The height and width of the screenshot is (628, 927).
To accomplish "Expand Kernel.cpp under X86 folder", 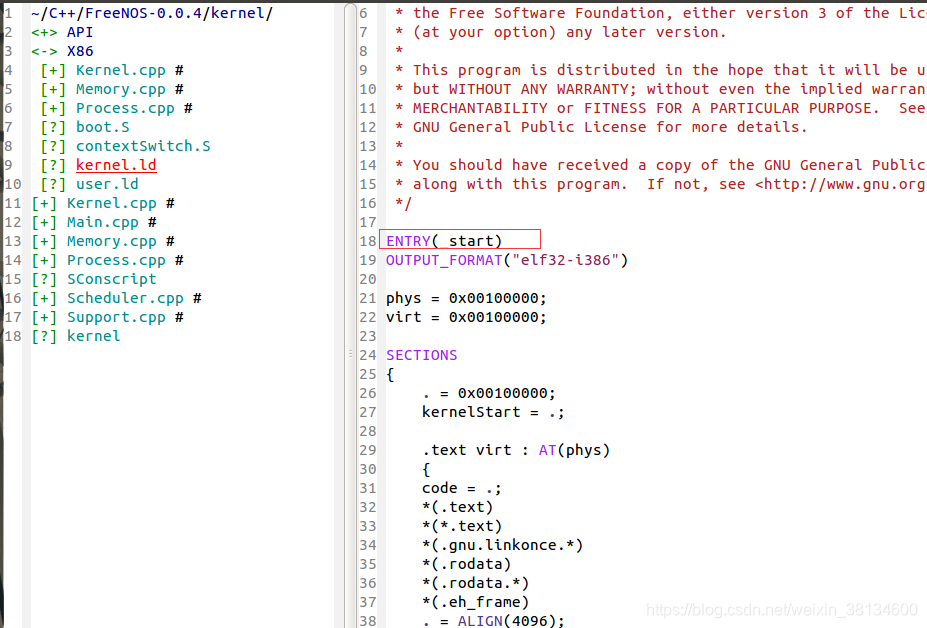I will click(x=53, y=70).
